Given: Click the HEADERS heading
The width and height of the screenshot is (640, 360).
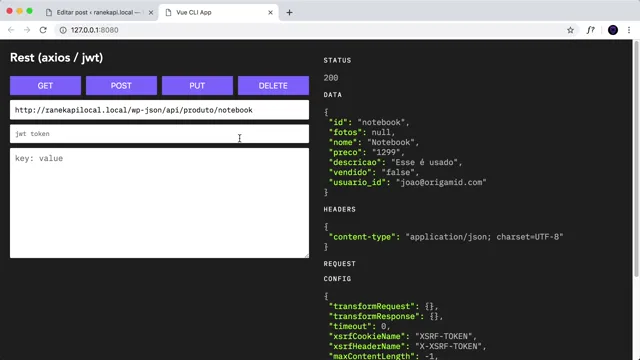Looking at the screenshot, I should tap(340, 209).
